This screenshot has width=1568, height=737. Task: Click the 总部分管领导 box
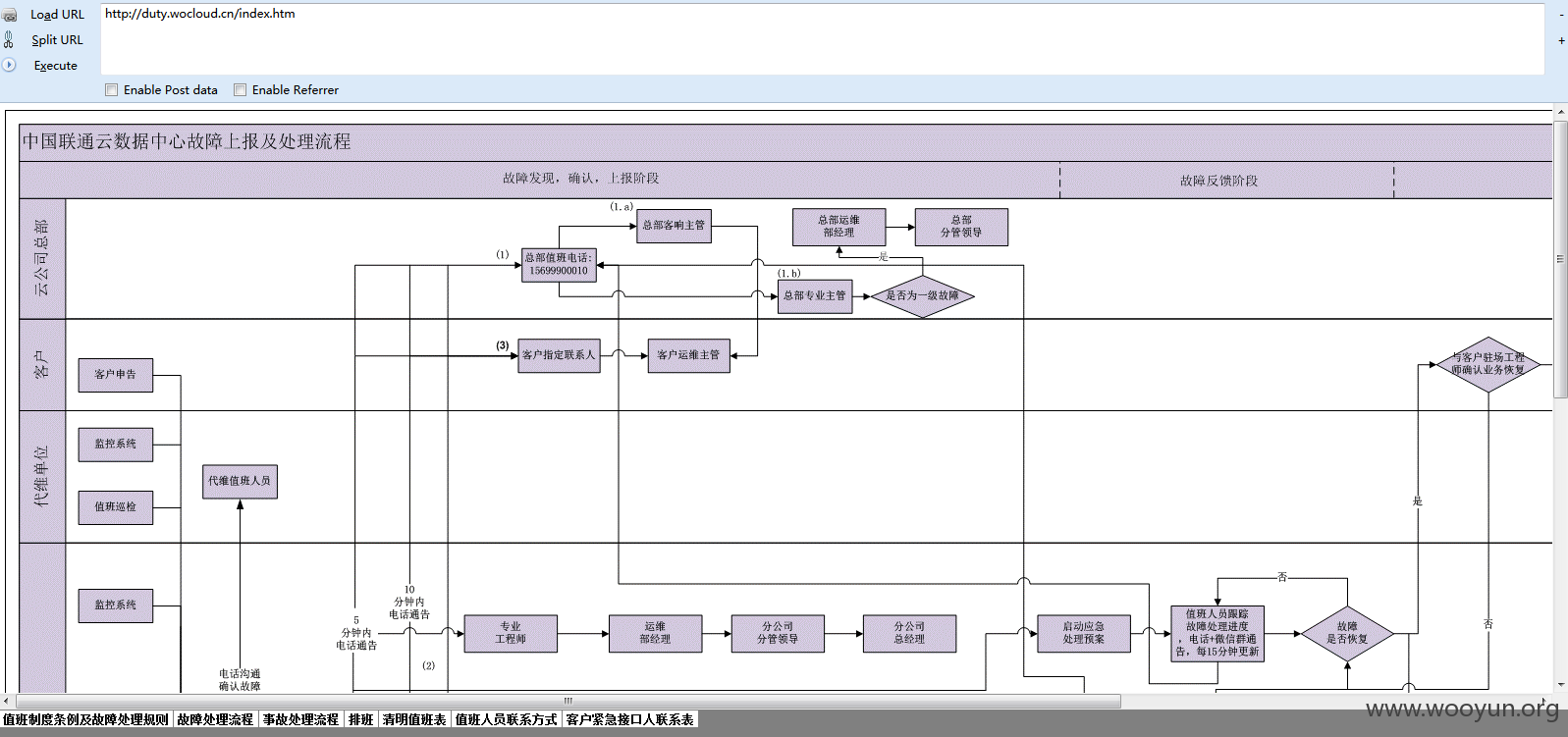(961, 227)
